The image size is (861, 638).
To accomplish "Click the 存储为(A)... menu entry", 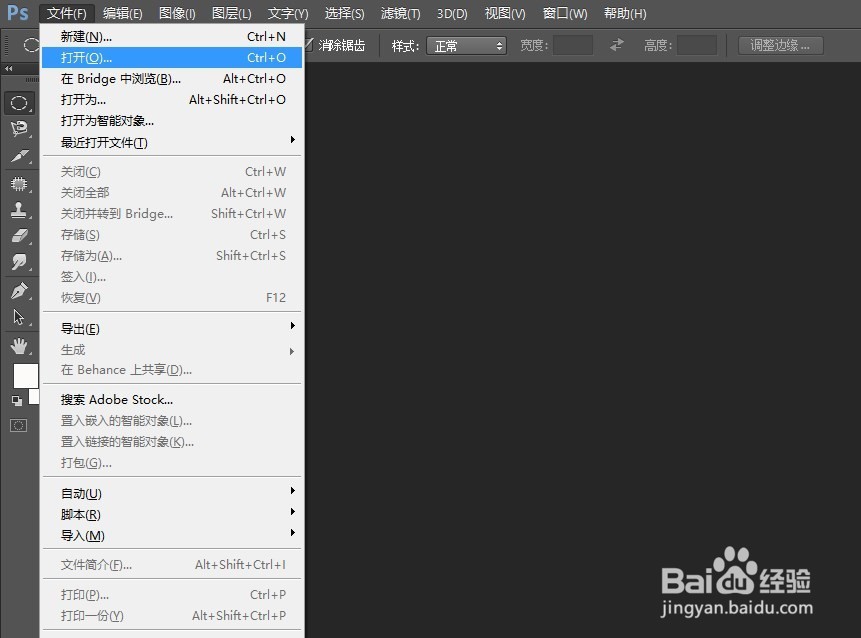I will pyautogui.click(x=172, y=255).
